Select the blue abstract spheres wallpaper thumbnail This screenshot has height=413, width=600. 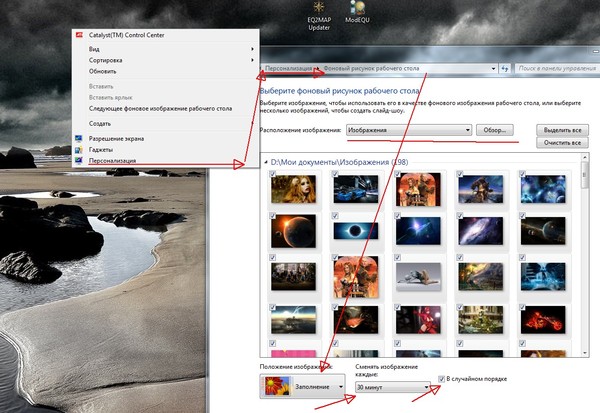[x=543, y=189]
